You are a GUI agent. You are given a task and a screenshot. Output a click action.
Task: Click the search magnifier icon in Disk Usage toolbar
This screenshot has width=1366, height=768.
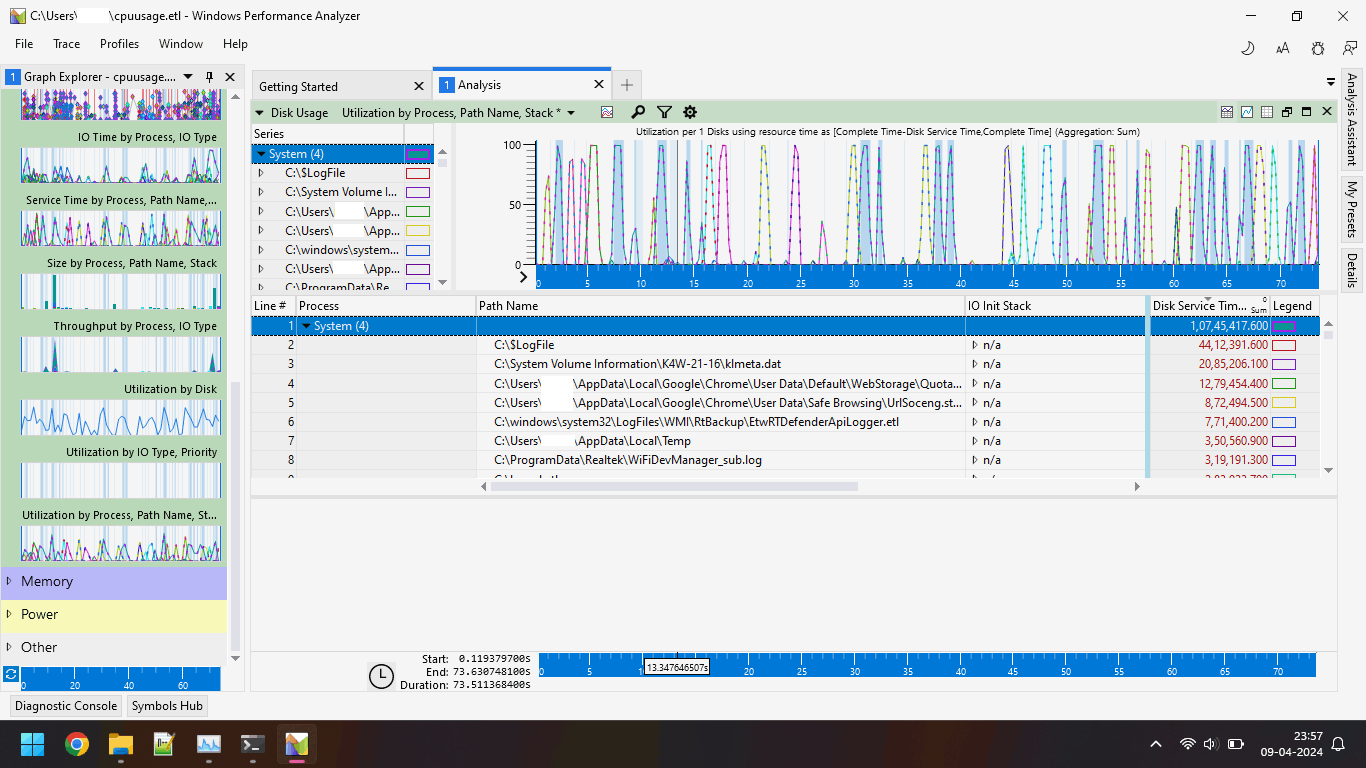(638, 113)
